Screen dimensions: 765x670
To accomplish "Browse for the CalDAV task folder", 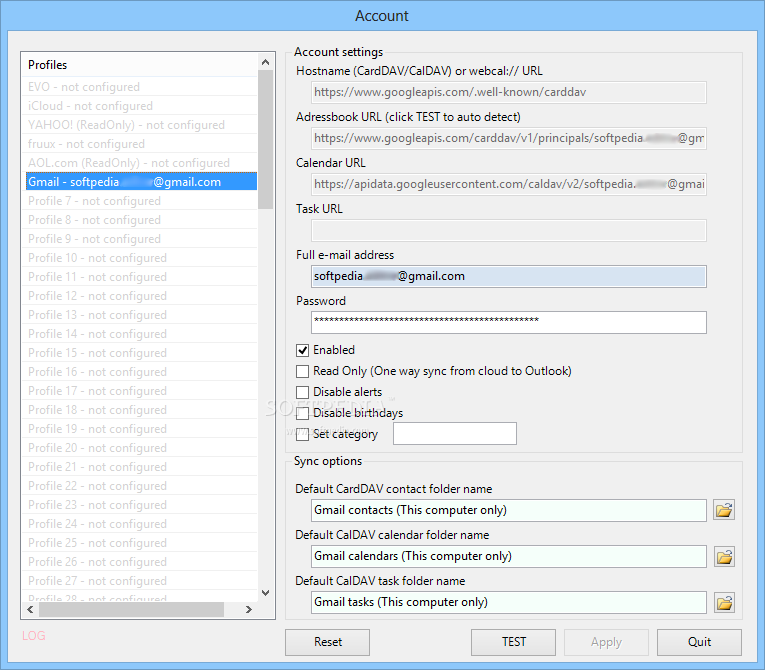I will click(724, 603).
